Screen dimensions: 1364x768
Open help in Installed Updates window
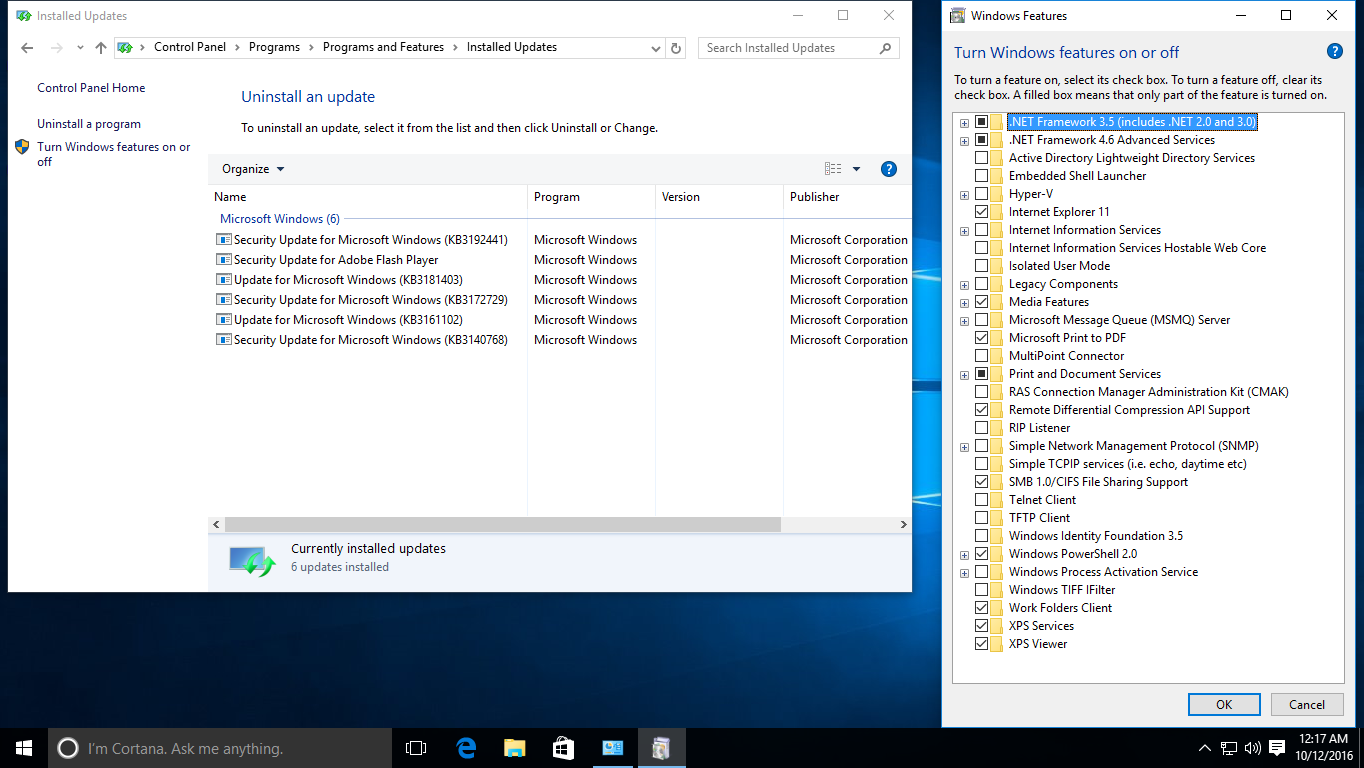point(888,169)
